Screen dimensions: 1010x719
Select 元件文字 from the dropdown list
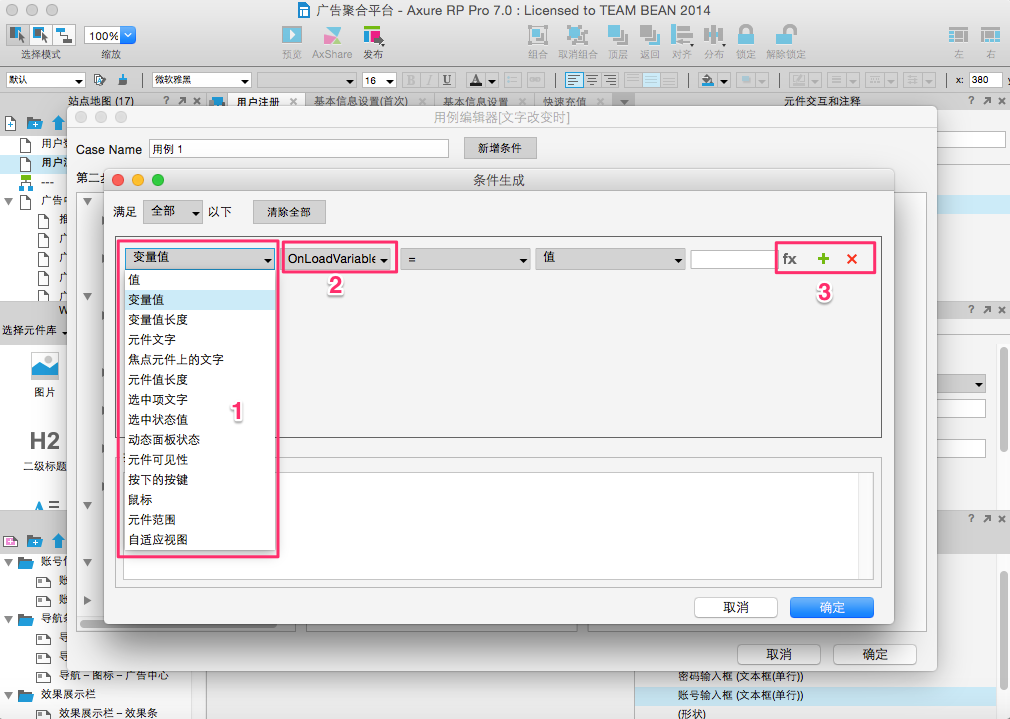(x=152, y=339)
